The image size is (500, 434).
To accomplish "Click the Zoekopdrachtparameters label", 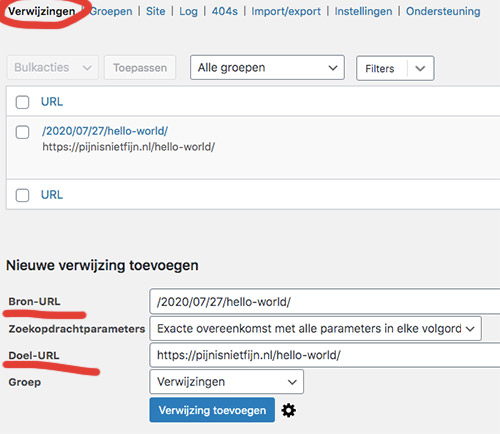I will (x=77, y=329).
